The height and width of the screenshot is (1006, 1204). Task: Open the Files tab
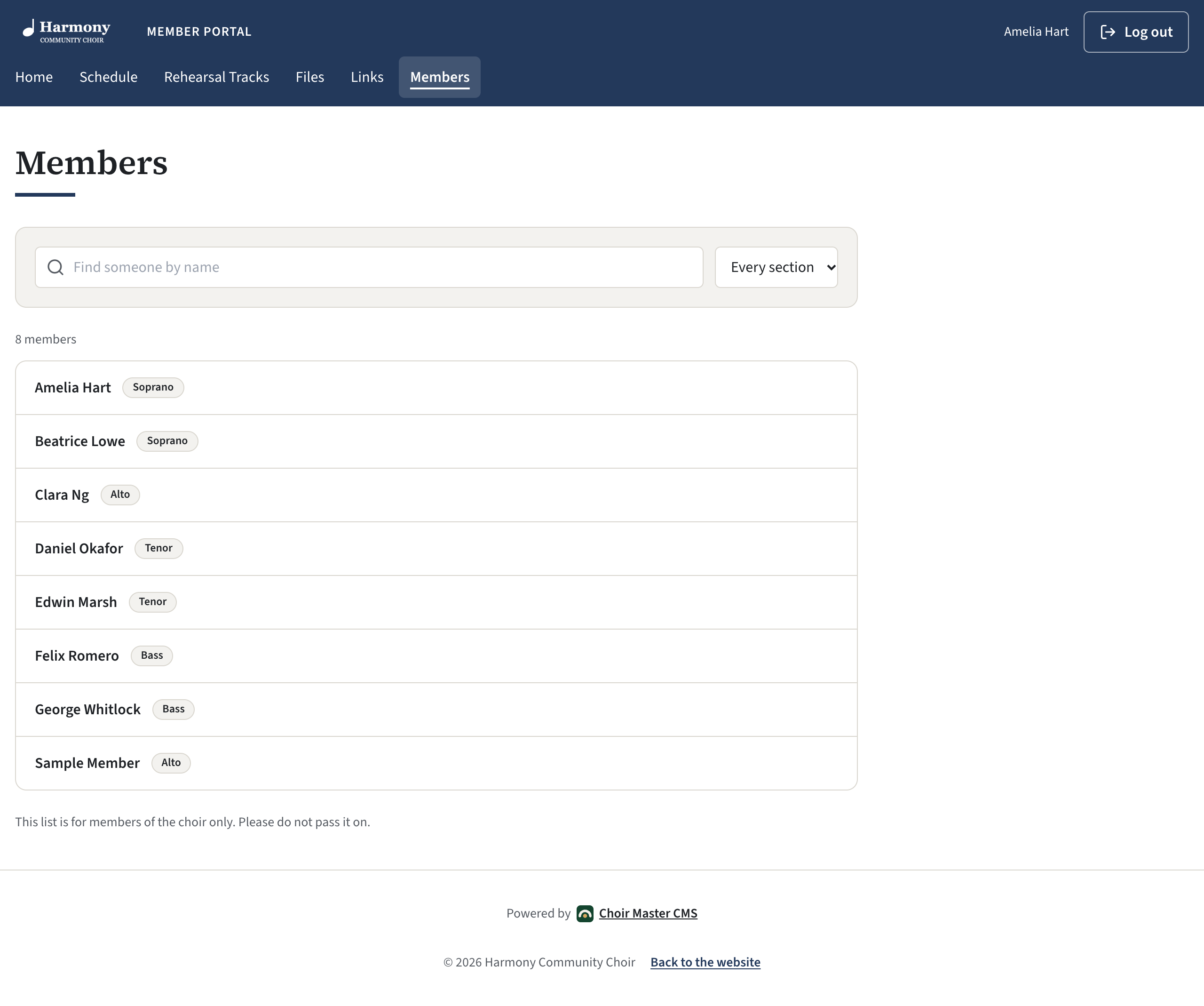(310, 77)
